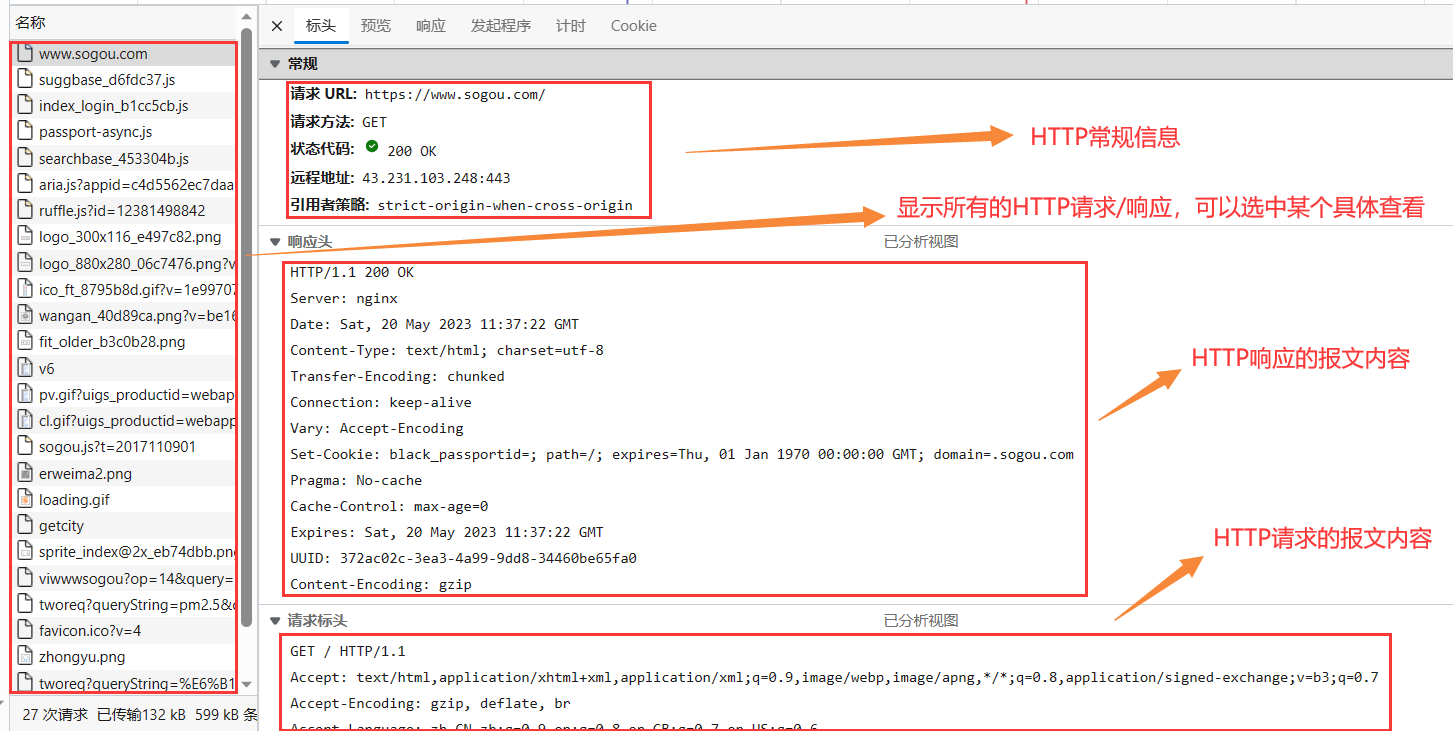The image size is (1453, 731).
Task: Open the 计时 timing tab
Action: 571,26
